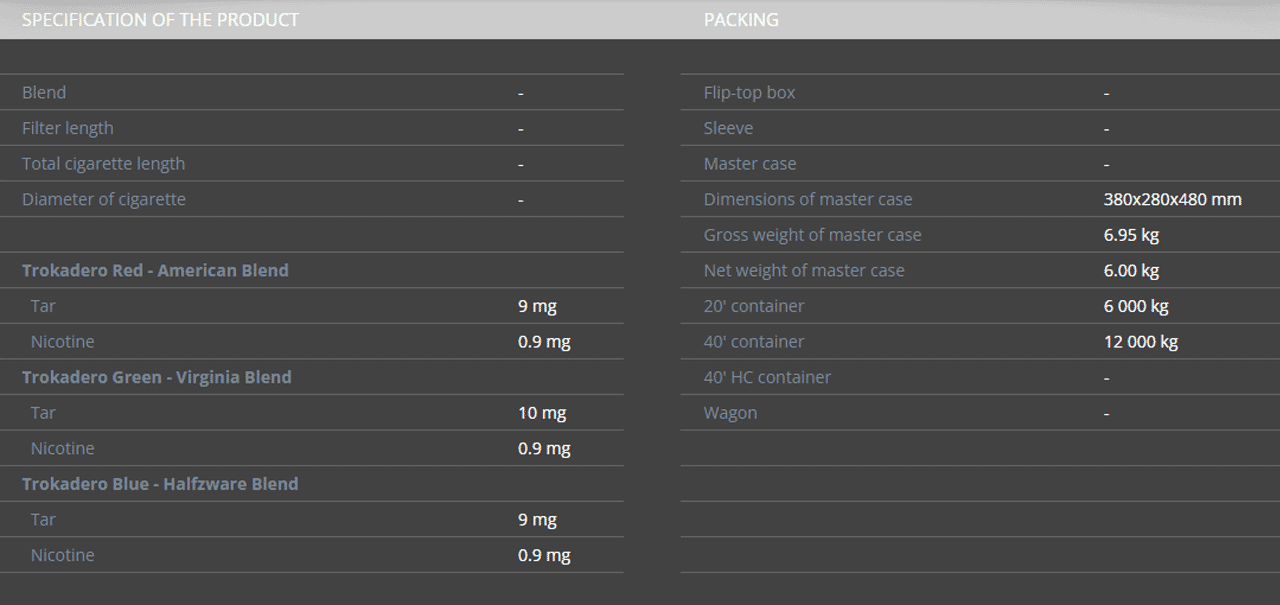Click the 'Sleeve' label
The height and width of the screenshot is (605, 1280).
tap(728, 128)
